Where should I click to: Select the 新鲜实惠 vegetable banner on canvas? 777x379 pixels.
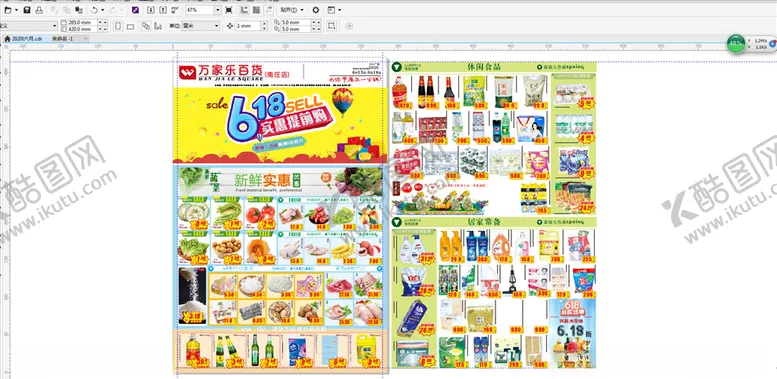pyautogui.click(x=280, y=181)
